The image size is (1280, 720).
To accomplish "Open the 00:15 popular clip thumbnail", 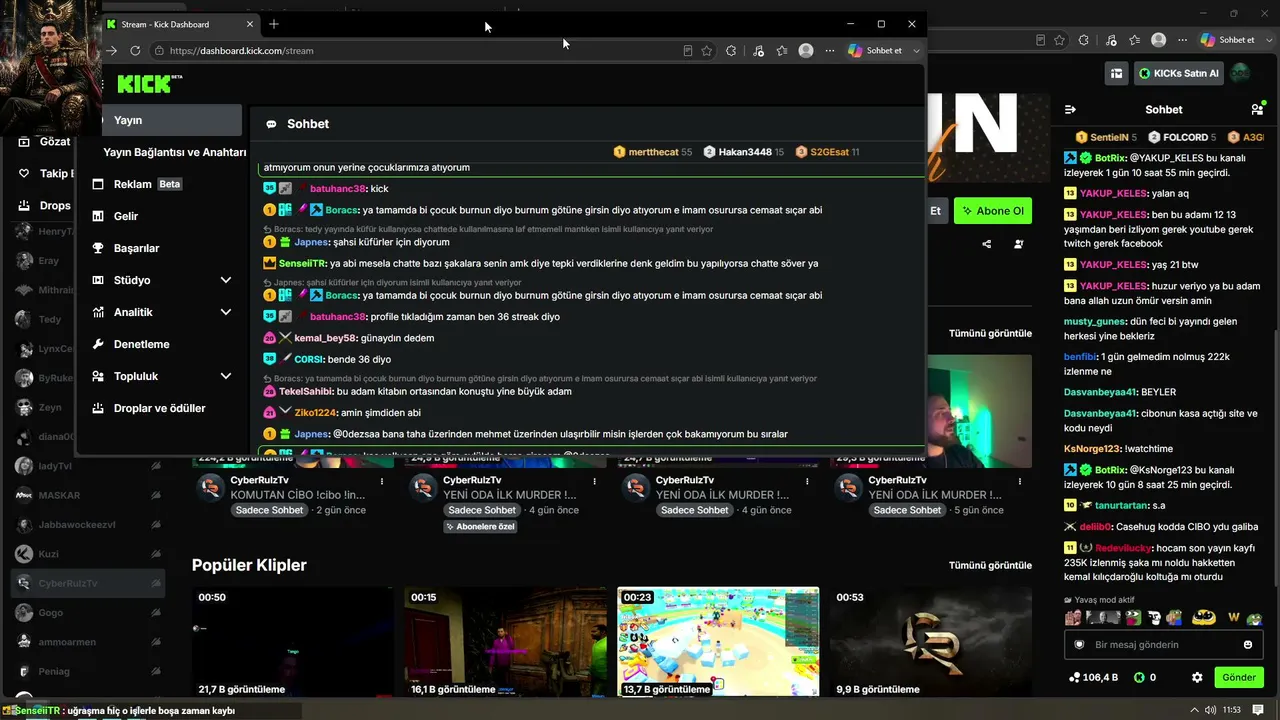I will click(505, 642).
